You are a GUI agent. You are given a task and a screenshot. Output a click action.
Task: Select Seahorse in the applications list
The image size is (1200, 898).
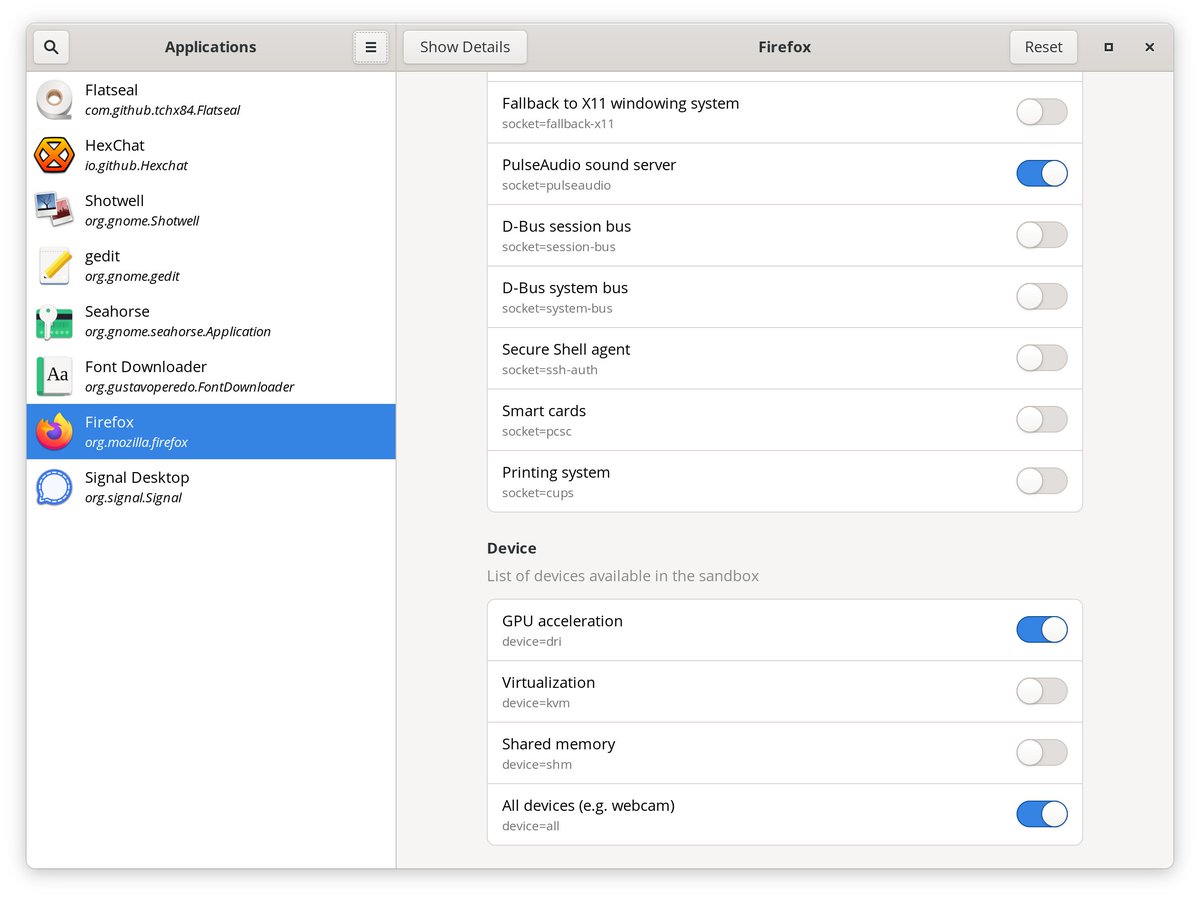(x=211, y=321)
